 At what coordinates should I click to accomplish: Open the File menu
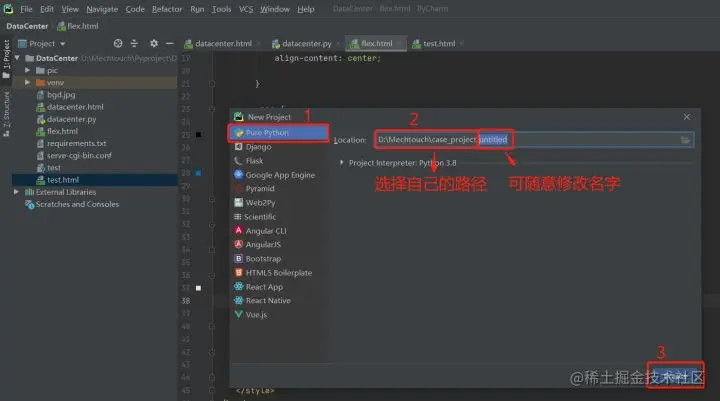(26, 9)
